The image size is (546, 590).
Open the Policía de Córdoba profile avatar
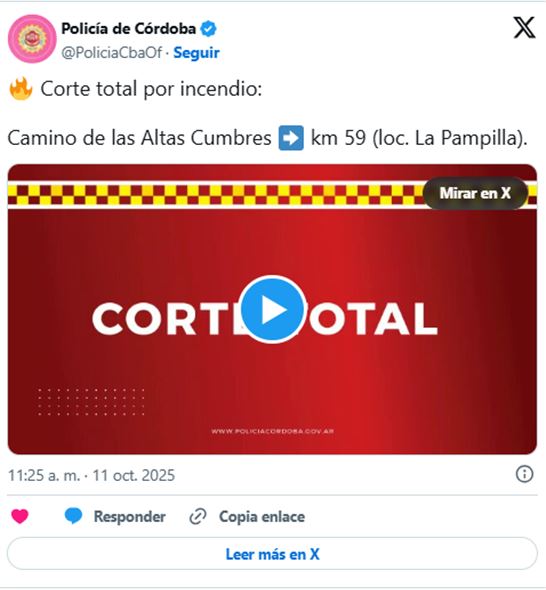[x=32, y=39]
